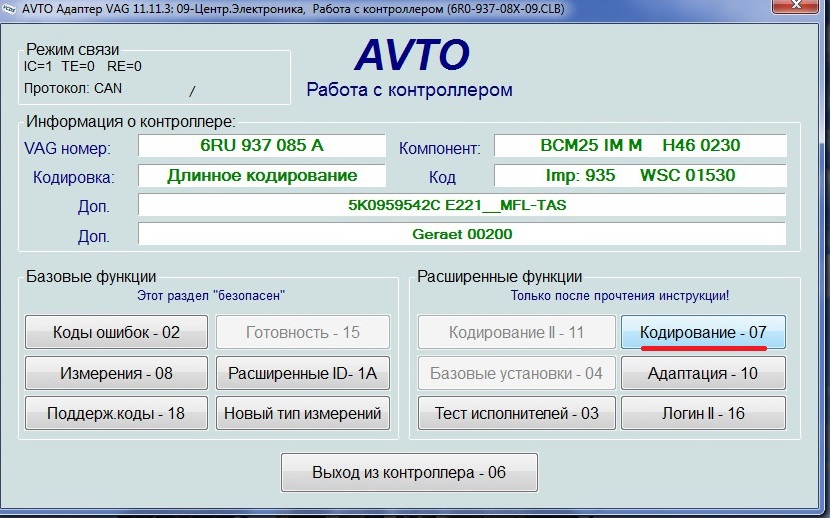Screen dimensions: 830x518
Task: Select Поддерж.коды - 18 button
Action: (x=116, y=413)
